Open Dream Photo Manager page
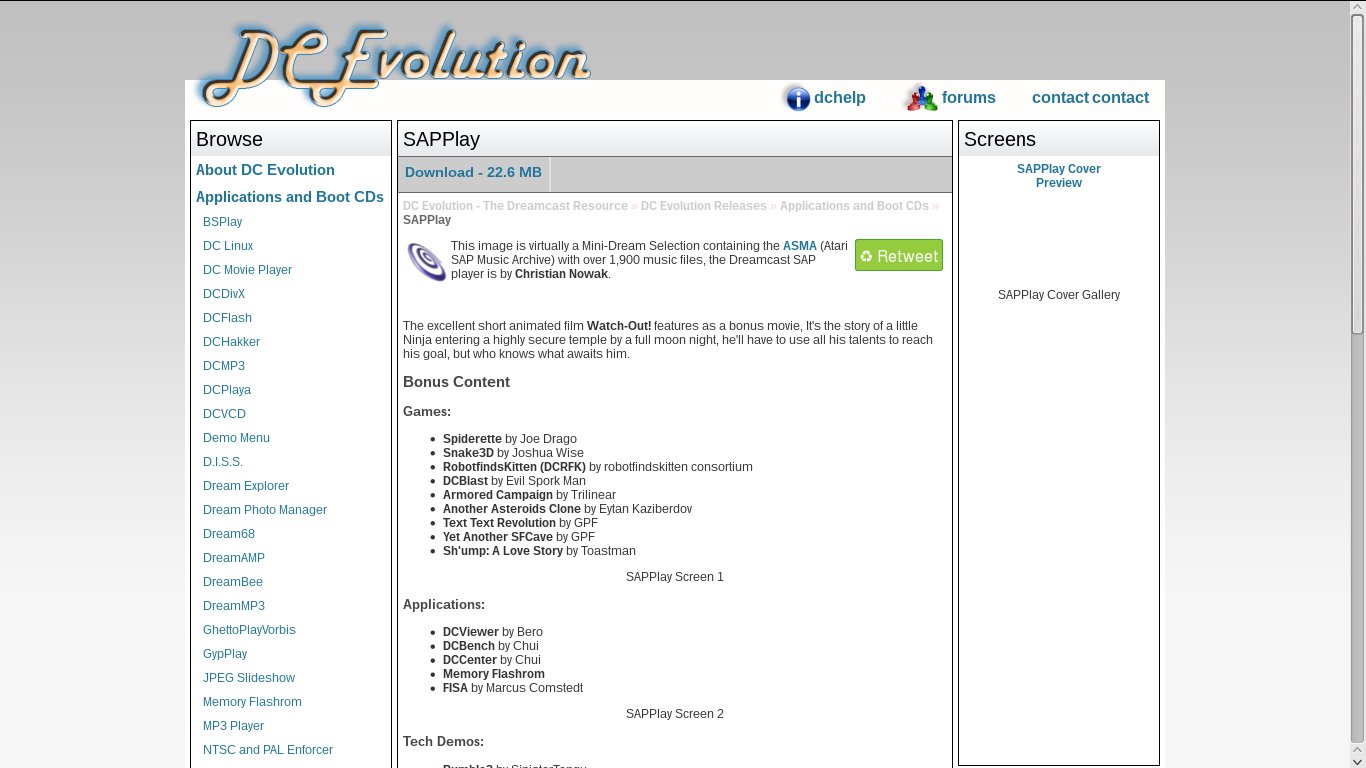 point(265,510)
